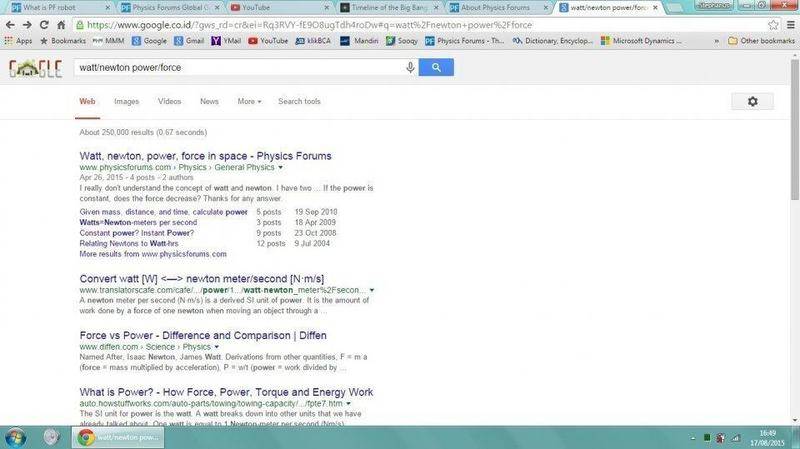Open the klikBCA bookmark
The height and width of the screenshot is (449, 800).
(x=313, y=41)
